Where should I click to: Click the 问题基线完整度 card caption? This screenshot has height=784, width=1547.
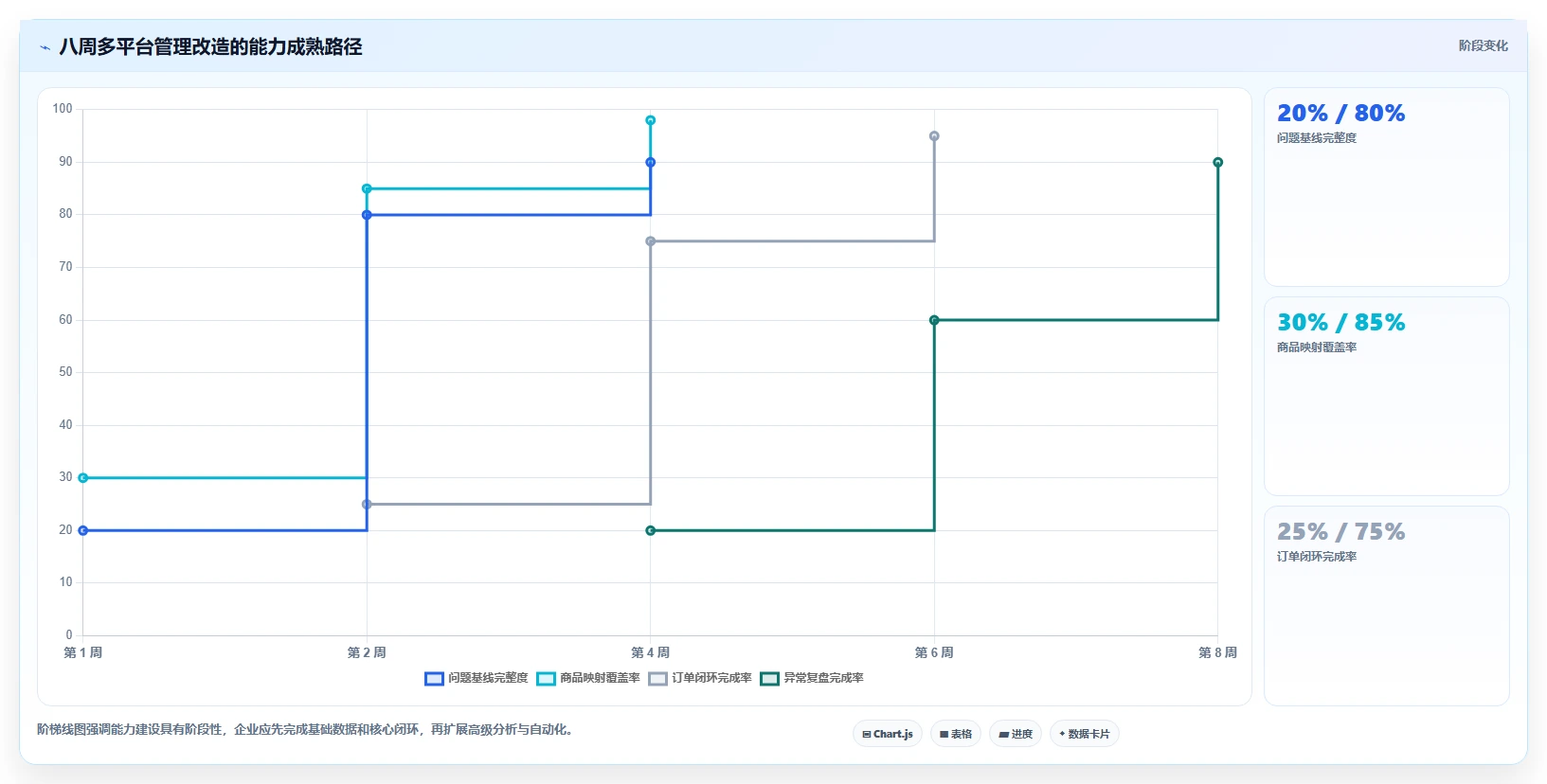[x=1317, y=138]
